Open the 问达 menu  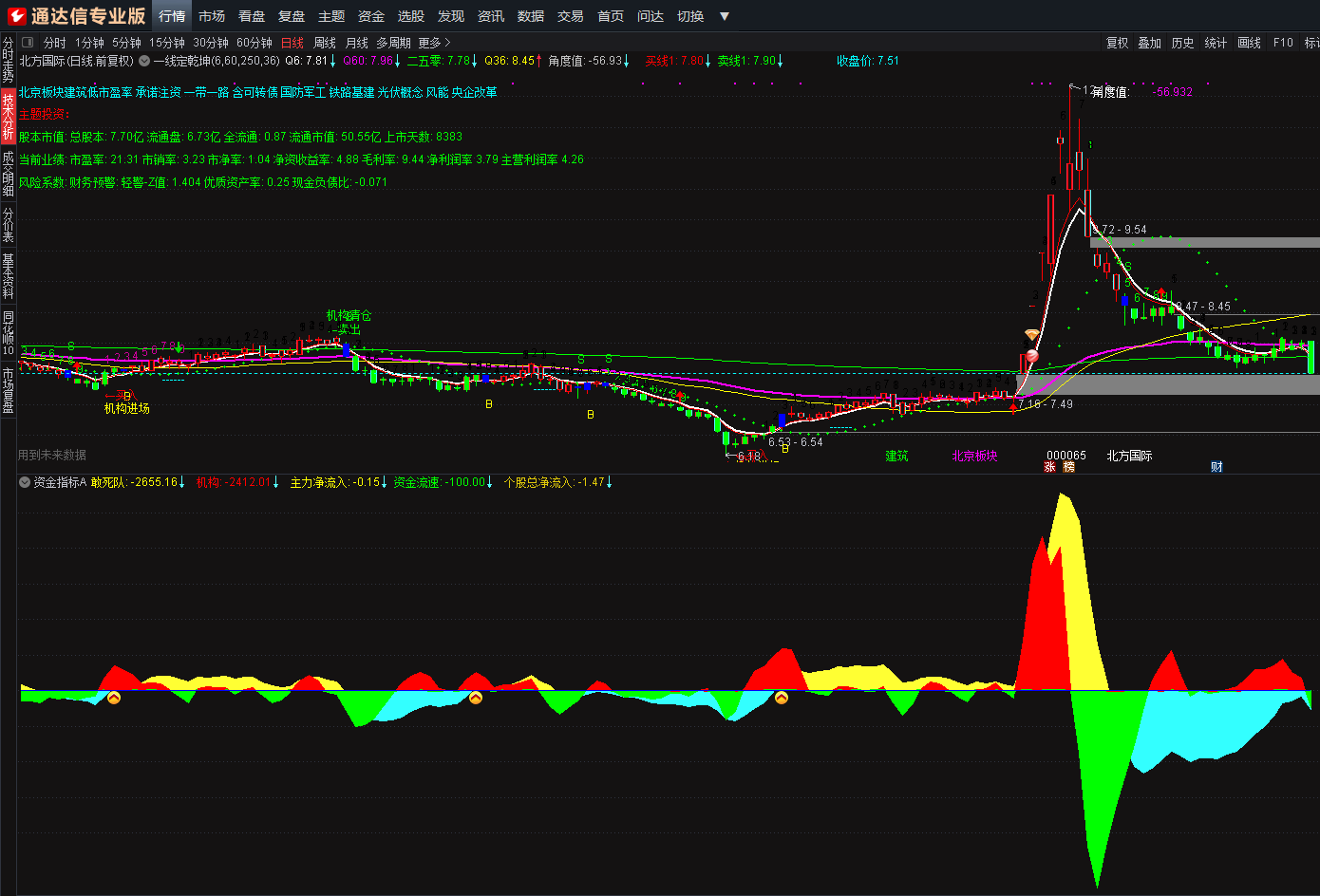(651, 16)
